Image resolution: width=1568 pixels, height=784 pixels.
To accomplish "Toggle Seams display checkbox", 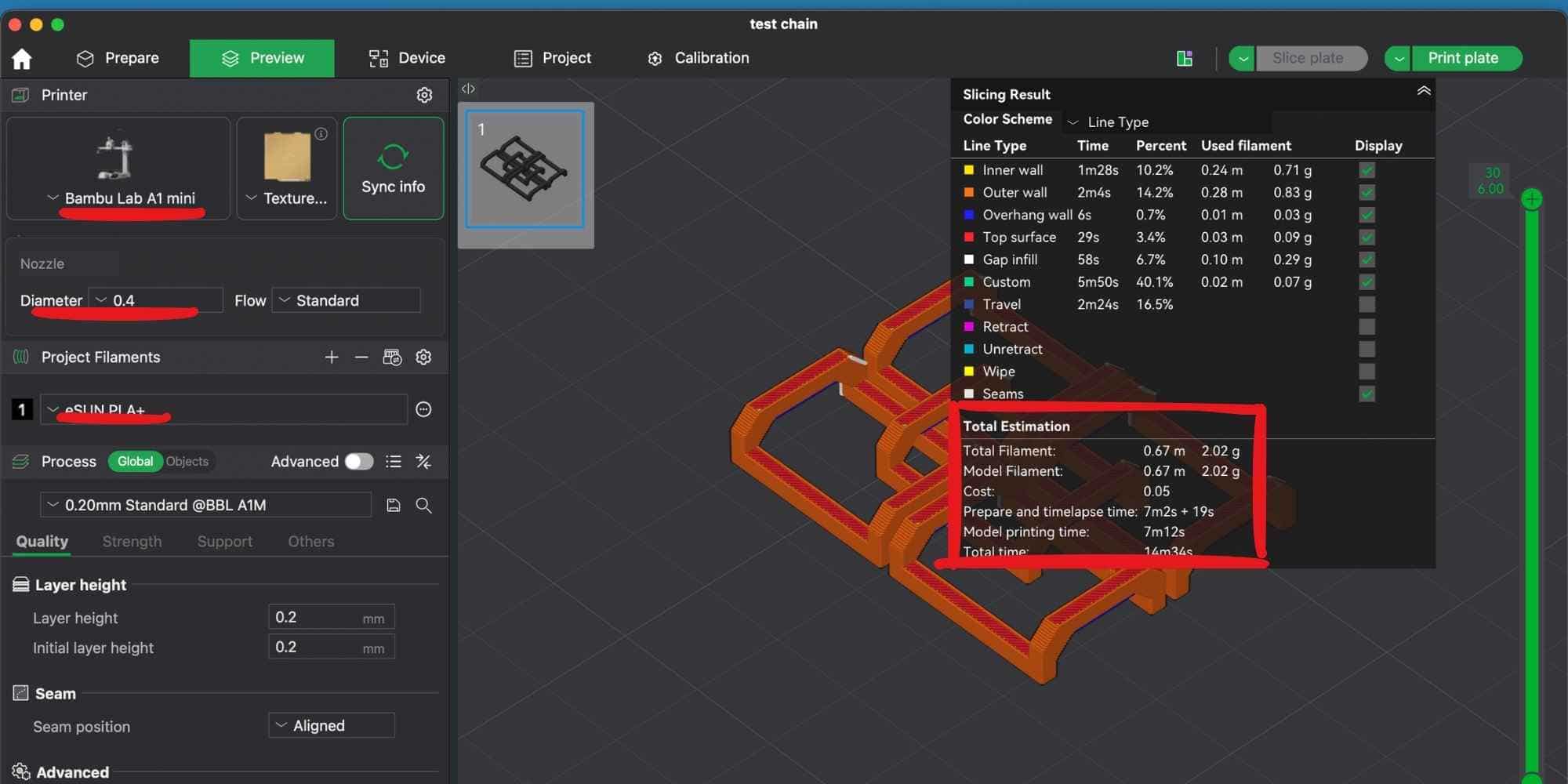I will (1367, 394).
